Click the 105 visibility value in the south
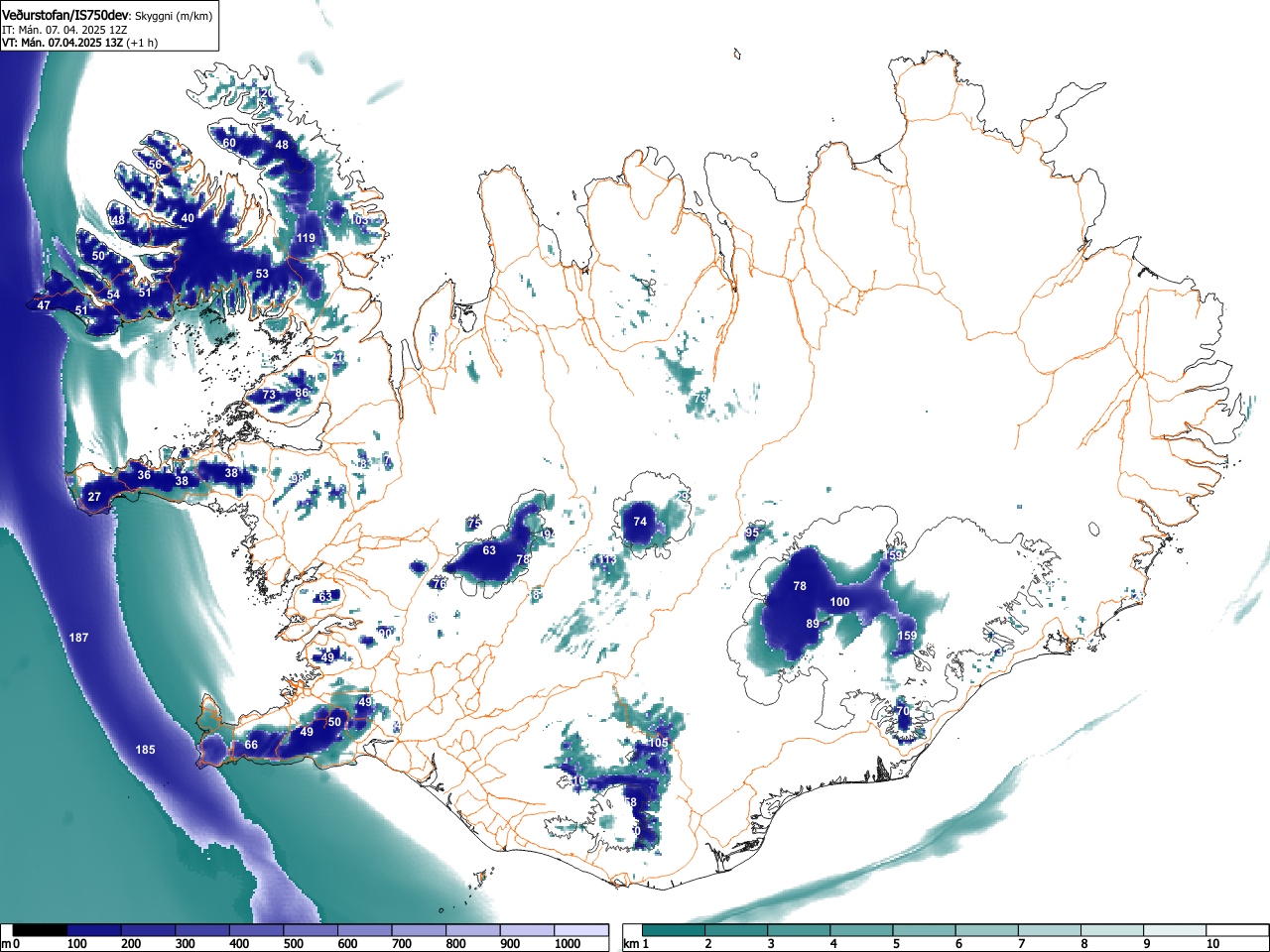 (x=658, y=743)
